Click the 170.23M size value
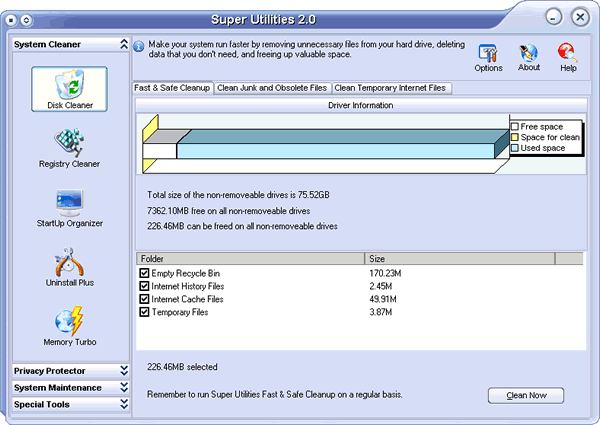This screenshot has height=425, width=600. 385,273
